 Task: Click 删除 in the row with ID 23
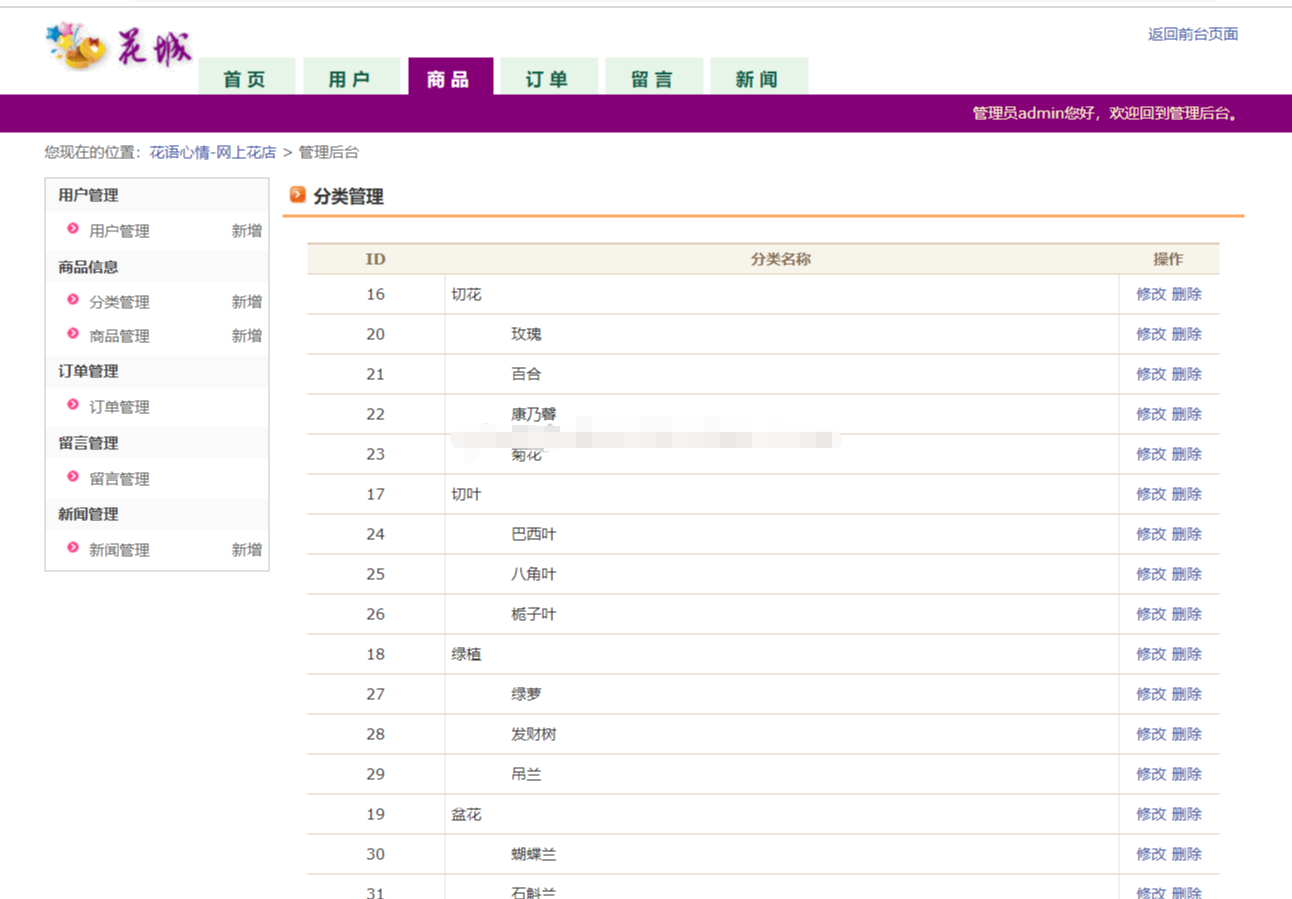pyautogui.click(x=1187, y=454)
